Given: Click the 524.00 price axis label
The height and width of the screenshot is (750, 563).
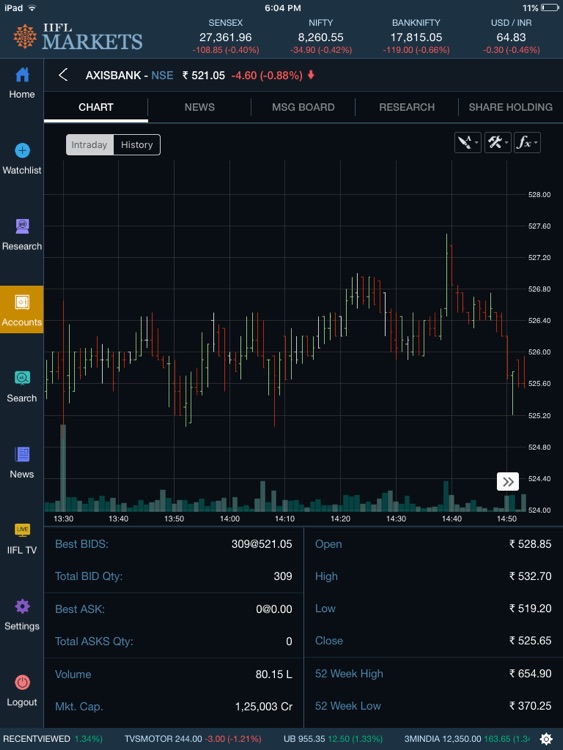Looking at the screenshot, I should click(539, 510).
